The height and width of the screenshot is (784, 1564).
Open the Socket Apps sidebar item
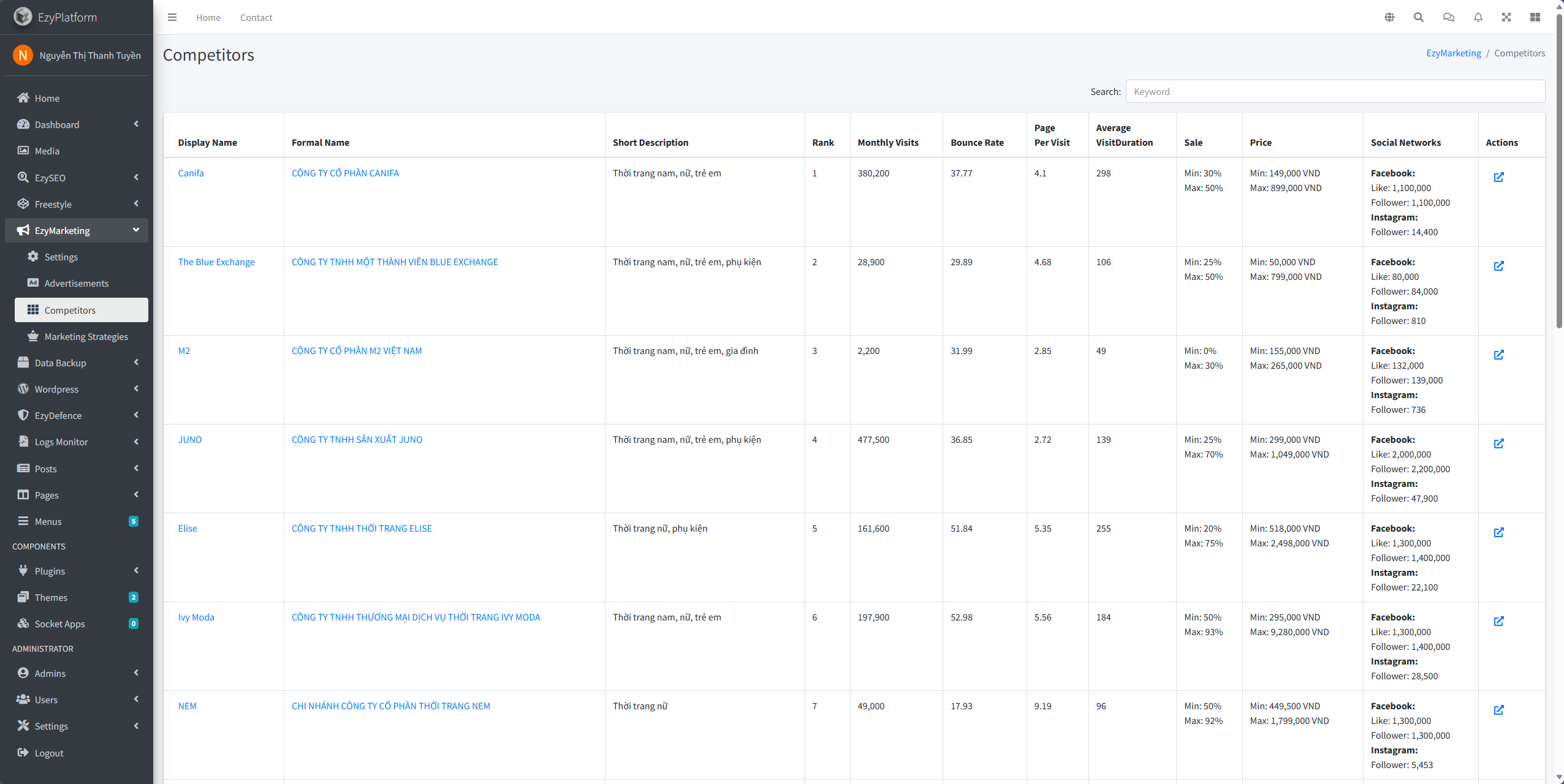77,624
